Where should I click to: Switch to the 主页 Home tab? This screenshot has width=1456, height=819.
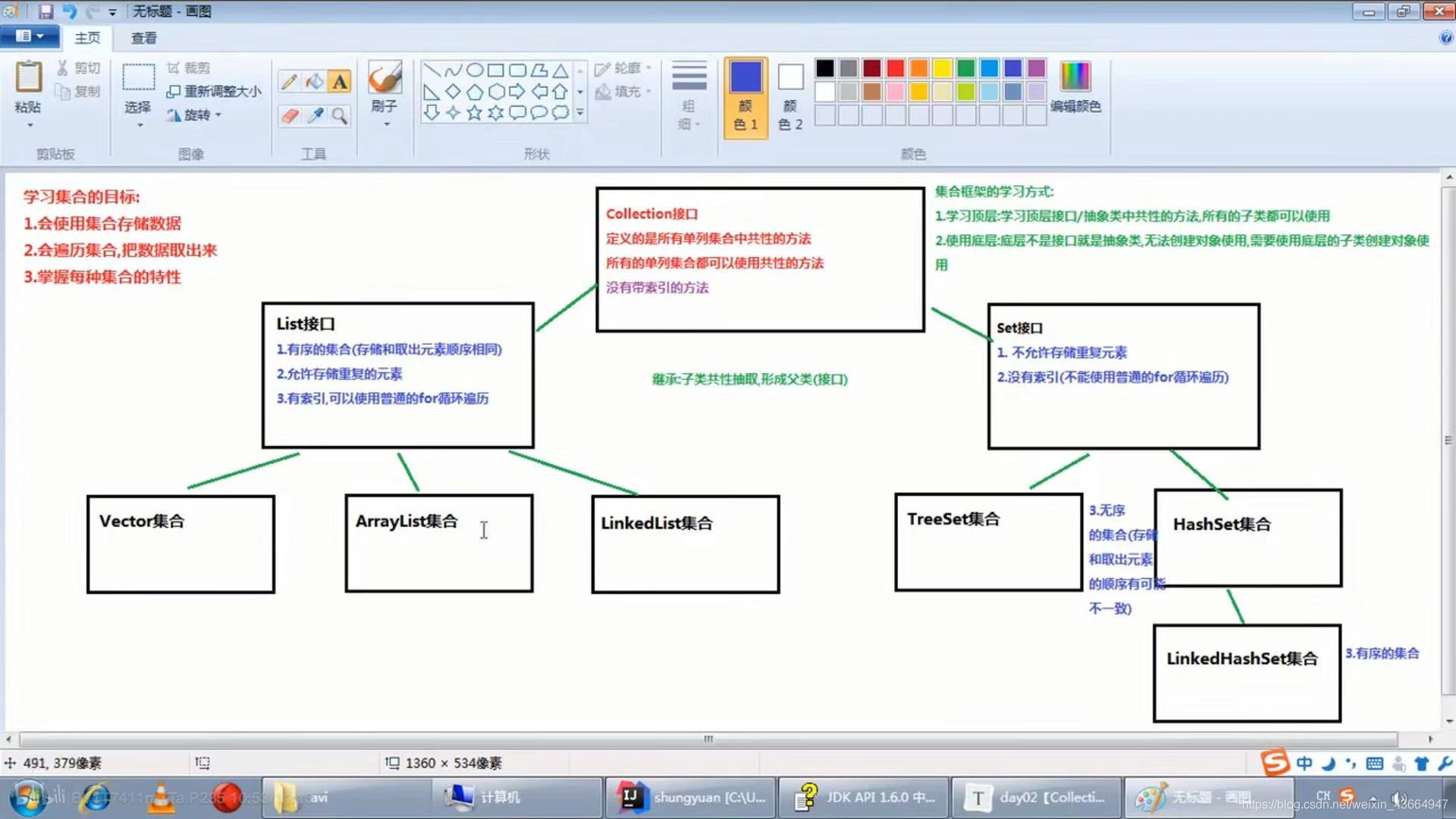click(x=87, y=38)
